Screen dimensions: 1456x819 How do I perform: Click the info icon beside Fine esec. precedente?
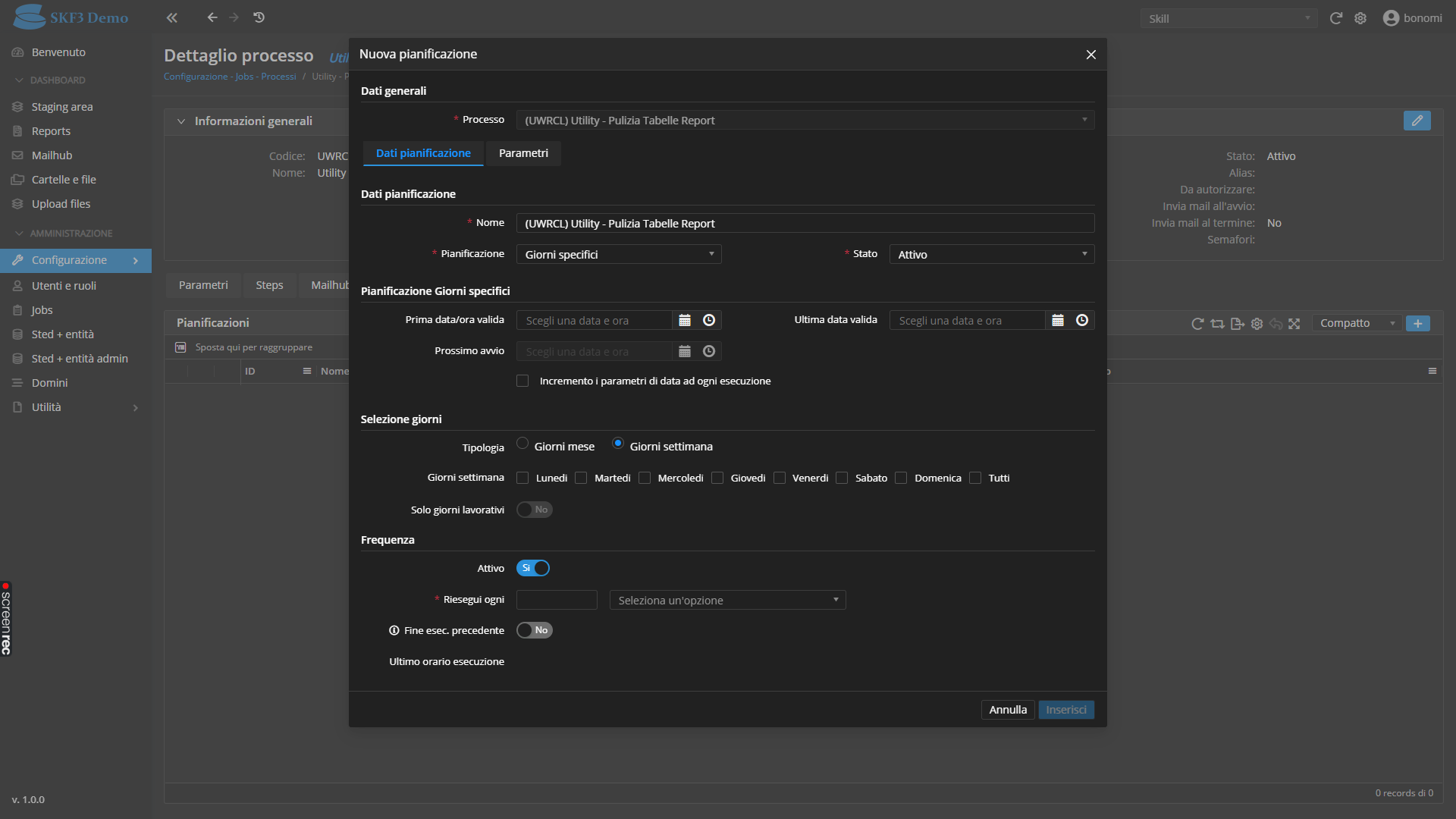click(x=394, y=630)
